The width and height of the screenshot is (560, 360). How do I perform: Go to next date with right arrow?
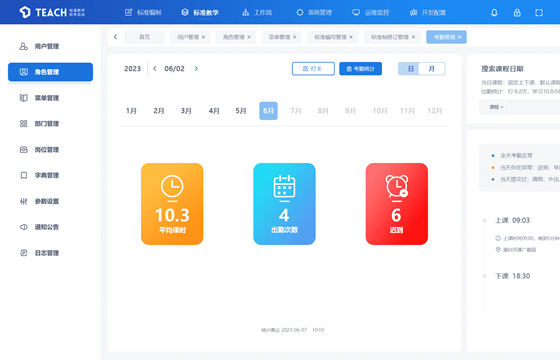coord(196,69)
